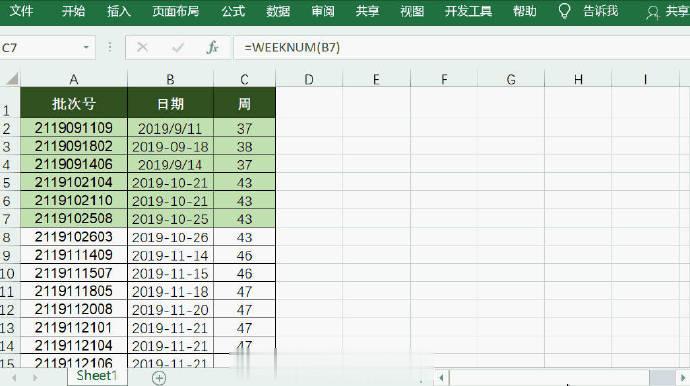Screen dimensions: 690x386
Task: Confirm entry with the checkmark icon
Action: [x=178, y=47]
